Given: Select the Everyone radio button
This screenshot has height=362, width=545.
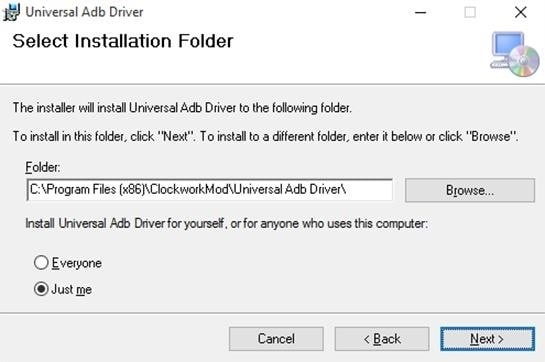Looking at the screenshot, I should pos(41,263).
